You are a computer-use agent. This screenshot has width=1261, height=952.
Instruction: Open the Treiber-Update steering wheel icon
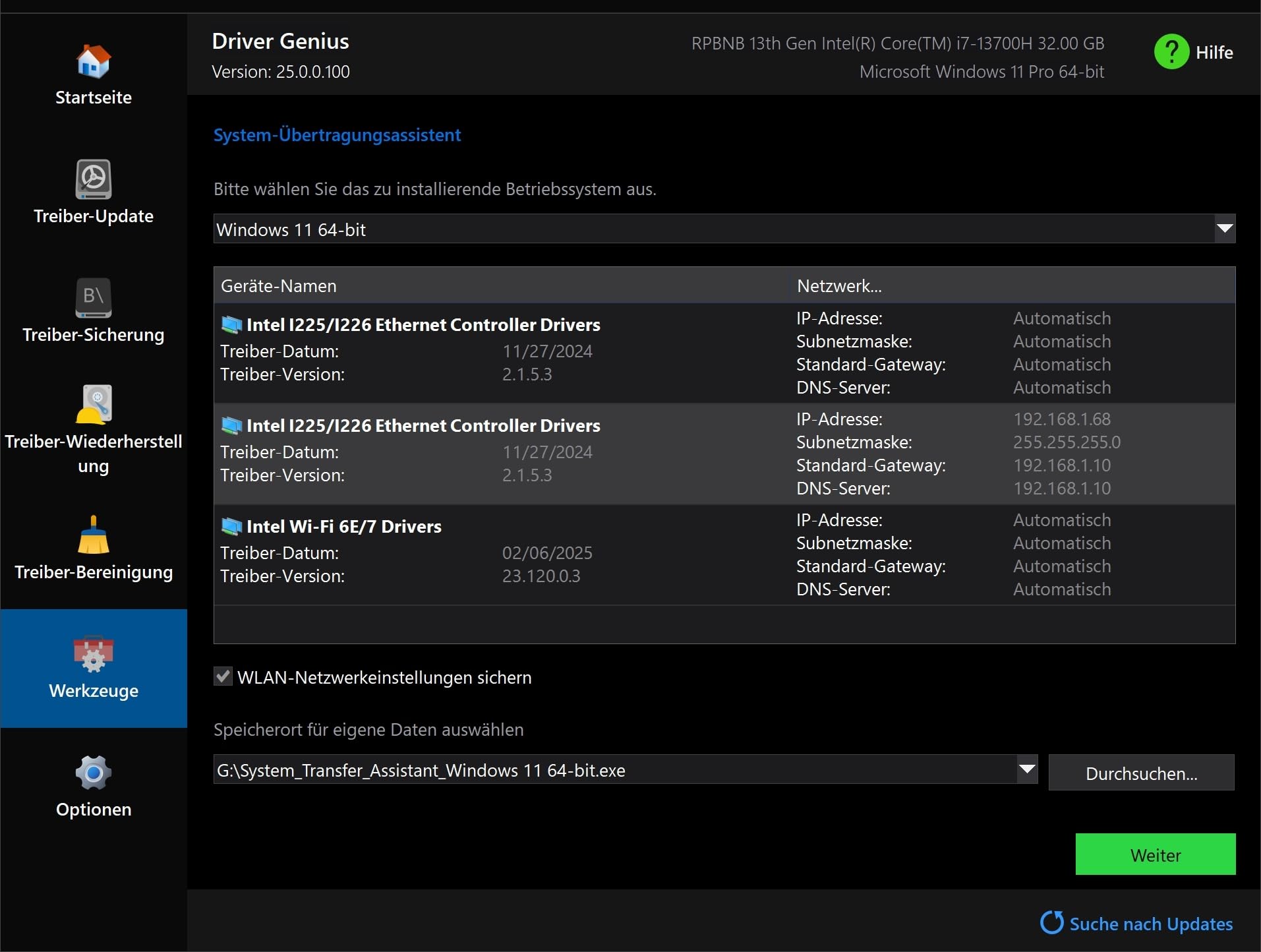coord(94,179)
